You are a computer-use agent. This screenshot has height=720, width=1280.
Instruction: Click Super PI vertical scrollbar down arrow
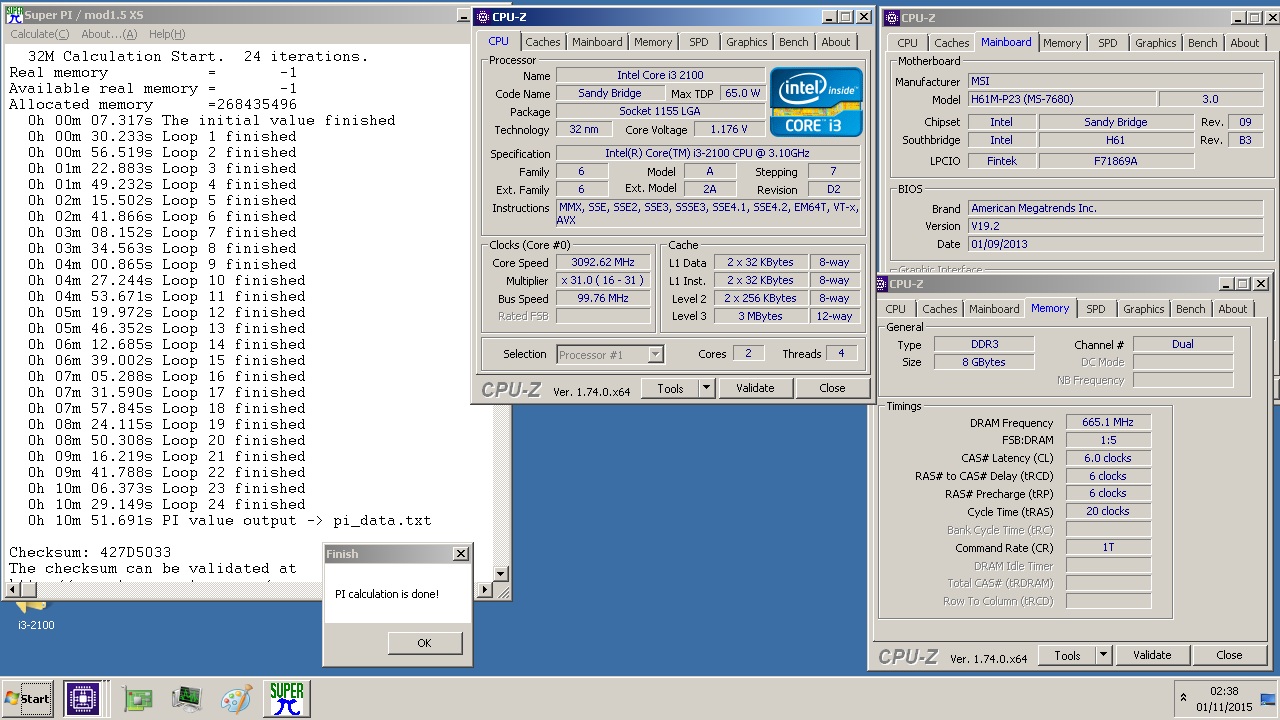(503, 574)
